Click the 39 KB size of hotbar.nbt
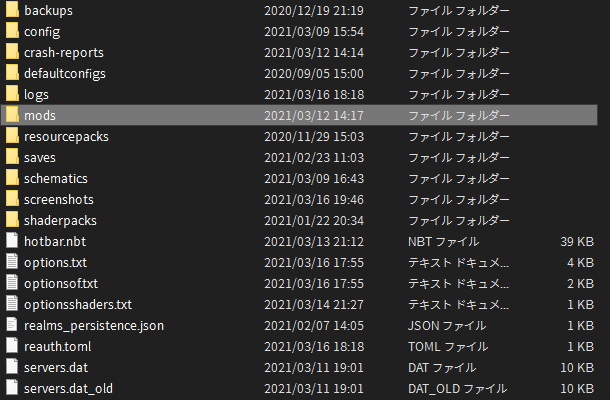 click(x=580, y=241)
